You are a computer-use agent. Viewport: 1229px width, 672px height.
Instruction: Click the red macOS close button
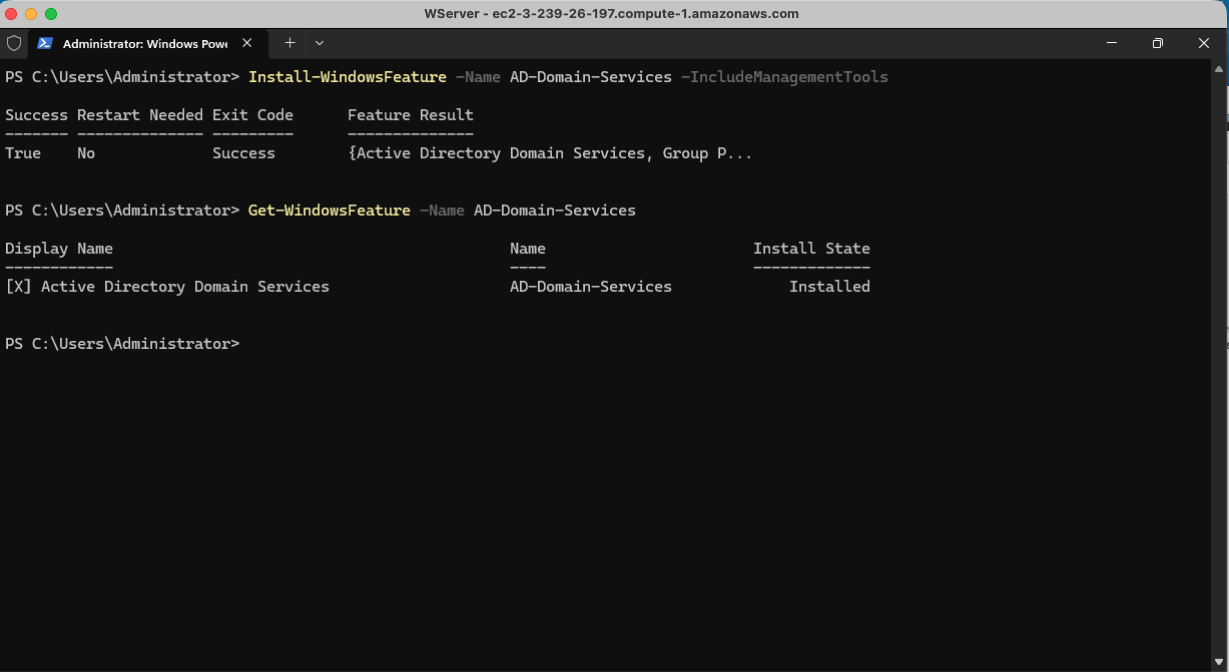(11, 14)
